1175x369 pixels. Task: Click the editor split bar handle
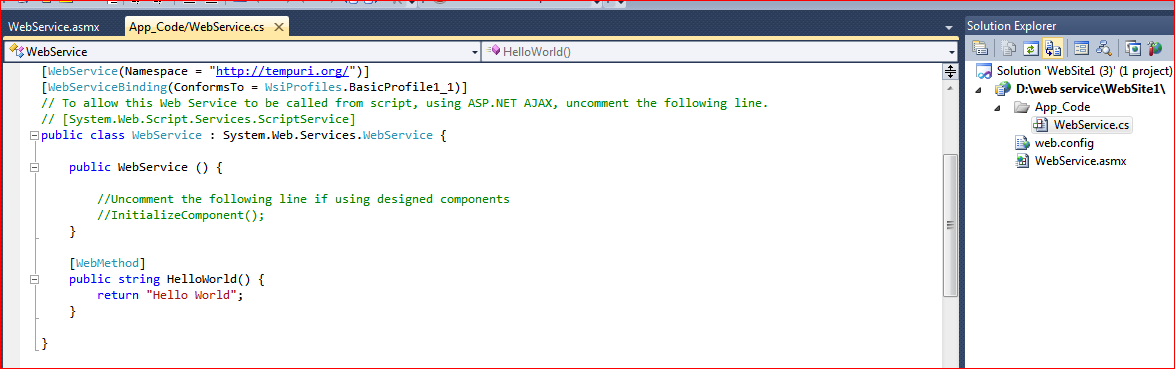pyautogui.click(x=950, y=71)
